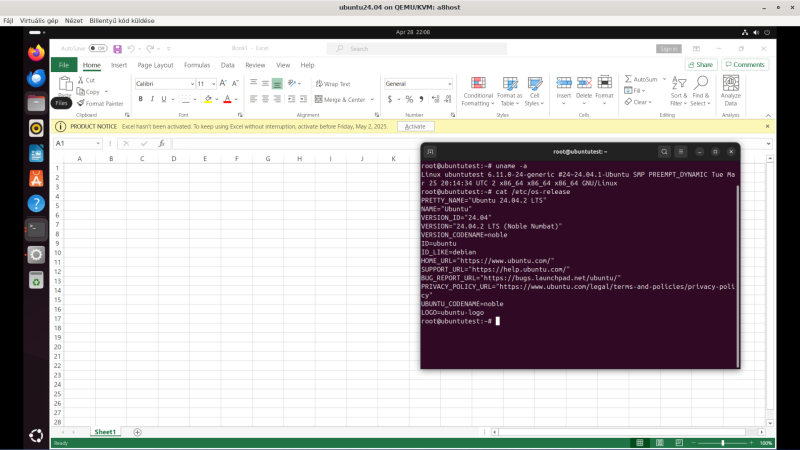Open the Calibri font name dropdown

point(192,84)
